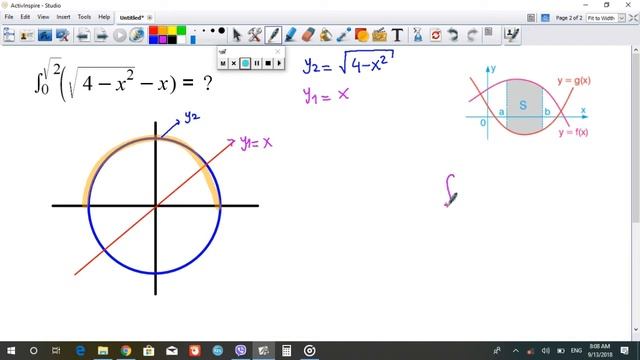Open the Main Menu toolbar icon

click(9, 36)
